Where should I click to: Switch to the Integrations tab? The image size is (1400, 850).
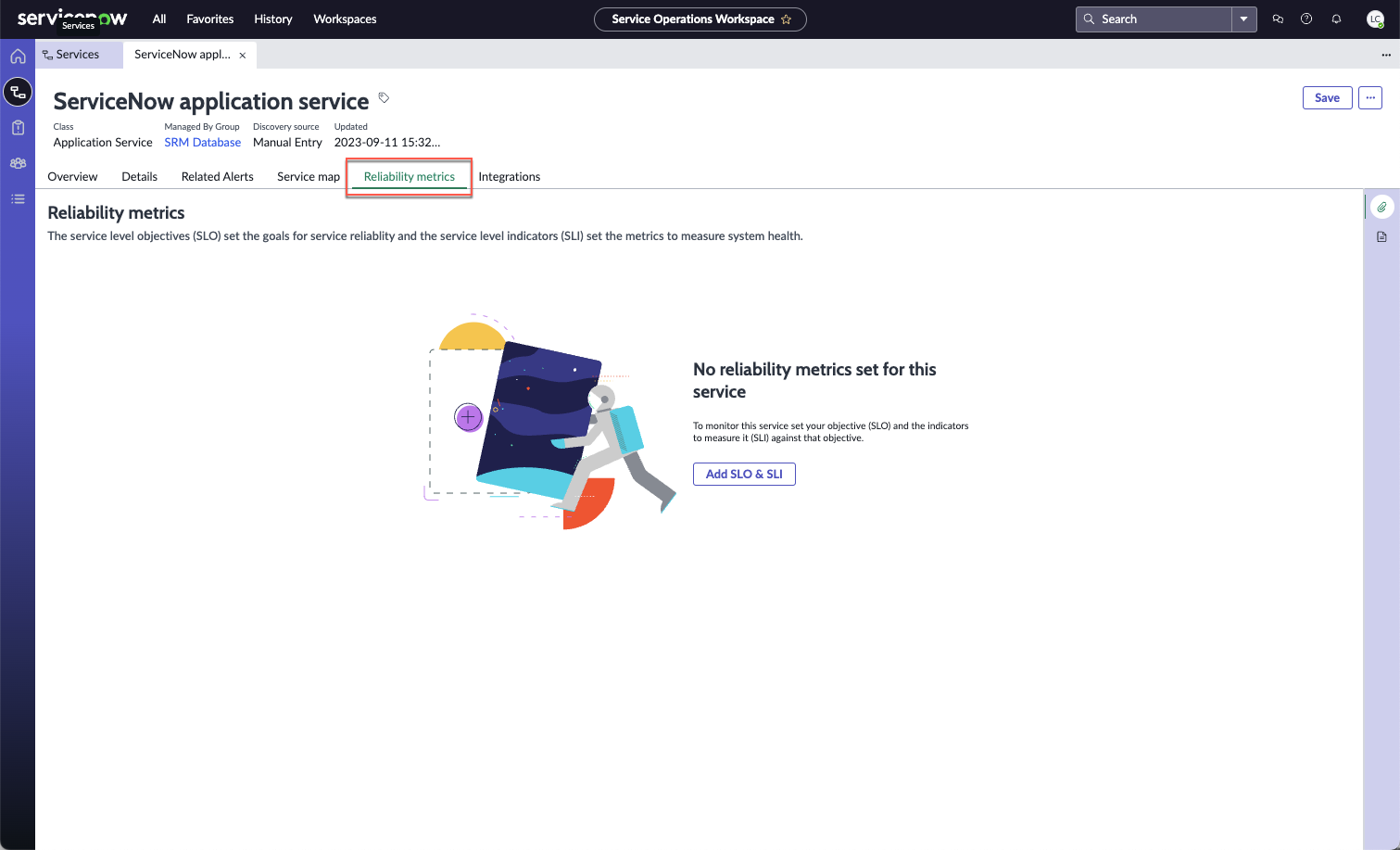click(510, 176)
